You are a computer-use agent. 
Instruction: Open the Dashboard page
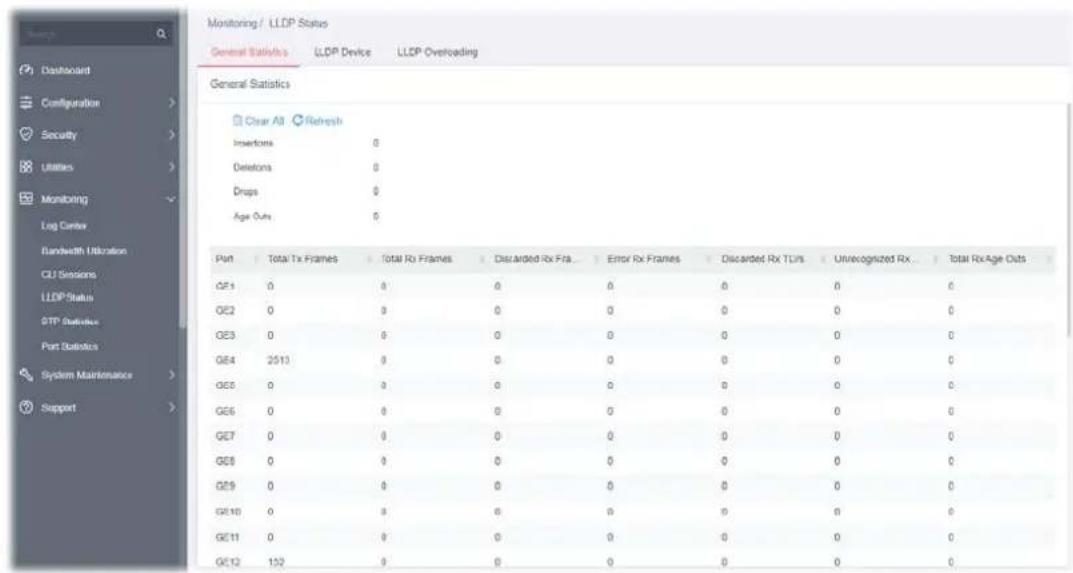[x=68, y=71]
